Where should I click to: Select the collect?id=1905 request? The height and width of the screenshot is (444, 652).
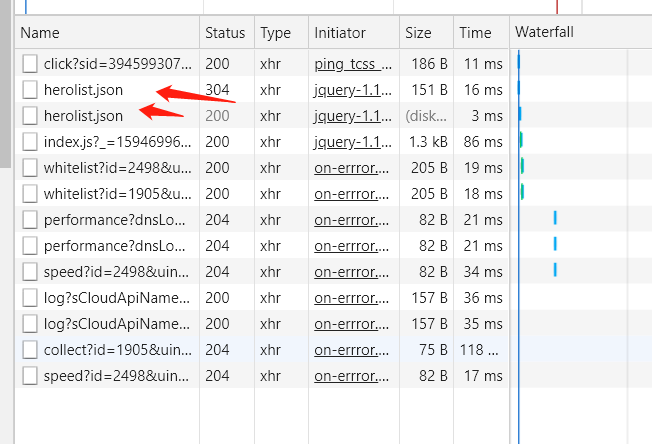(118, 350)
